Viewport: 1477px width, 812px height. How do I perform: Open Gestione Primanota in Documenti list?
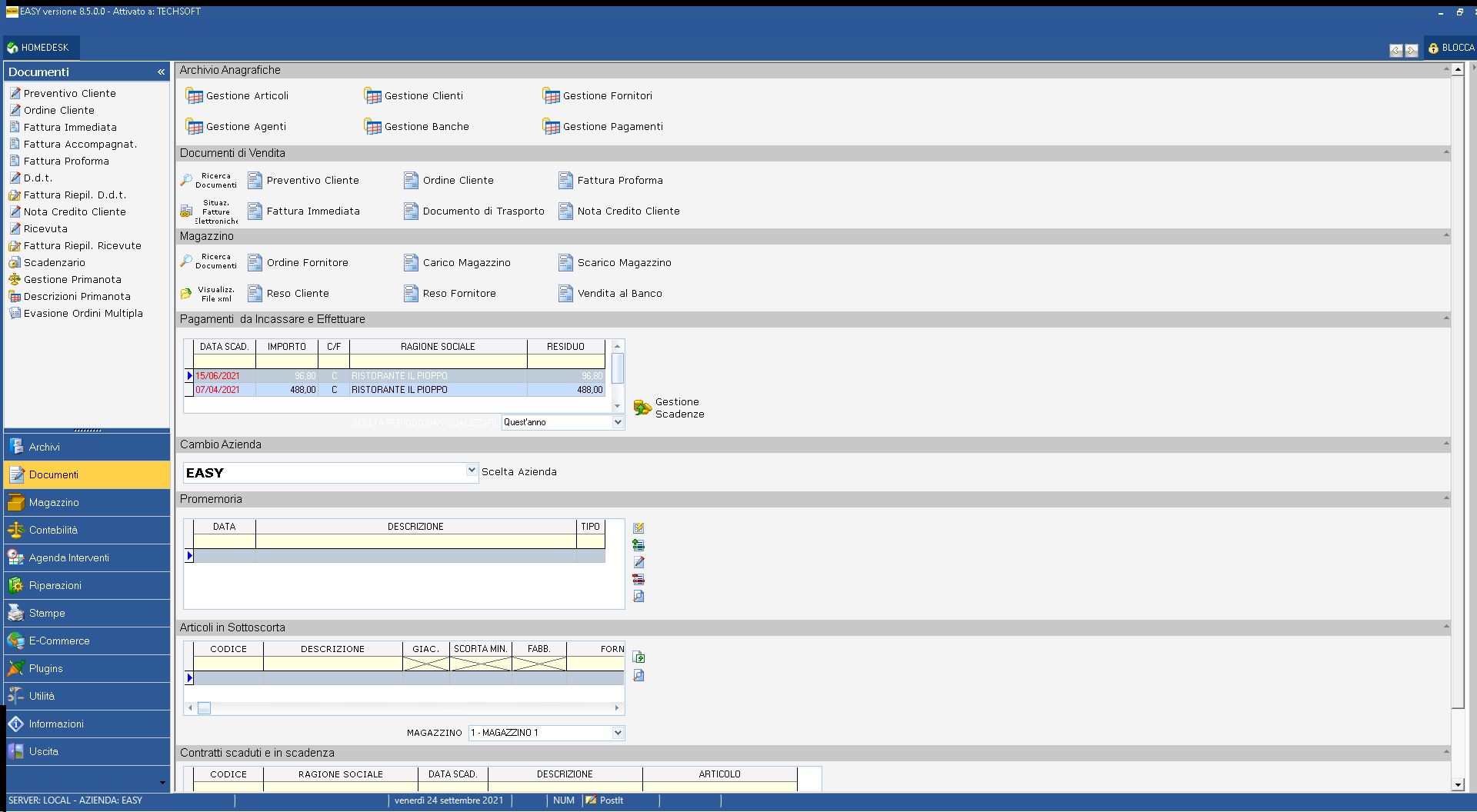pyautogui.click(x=65, y=280)
